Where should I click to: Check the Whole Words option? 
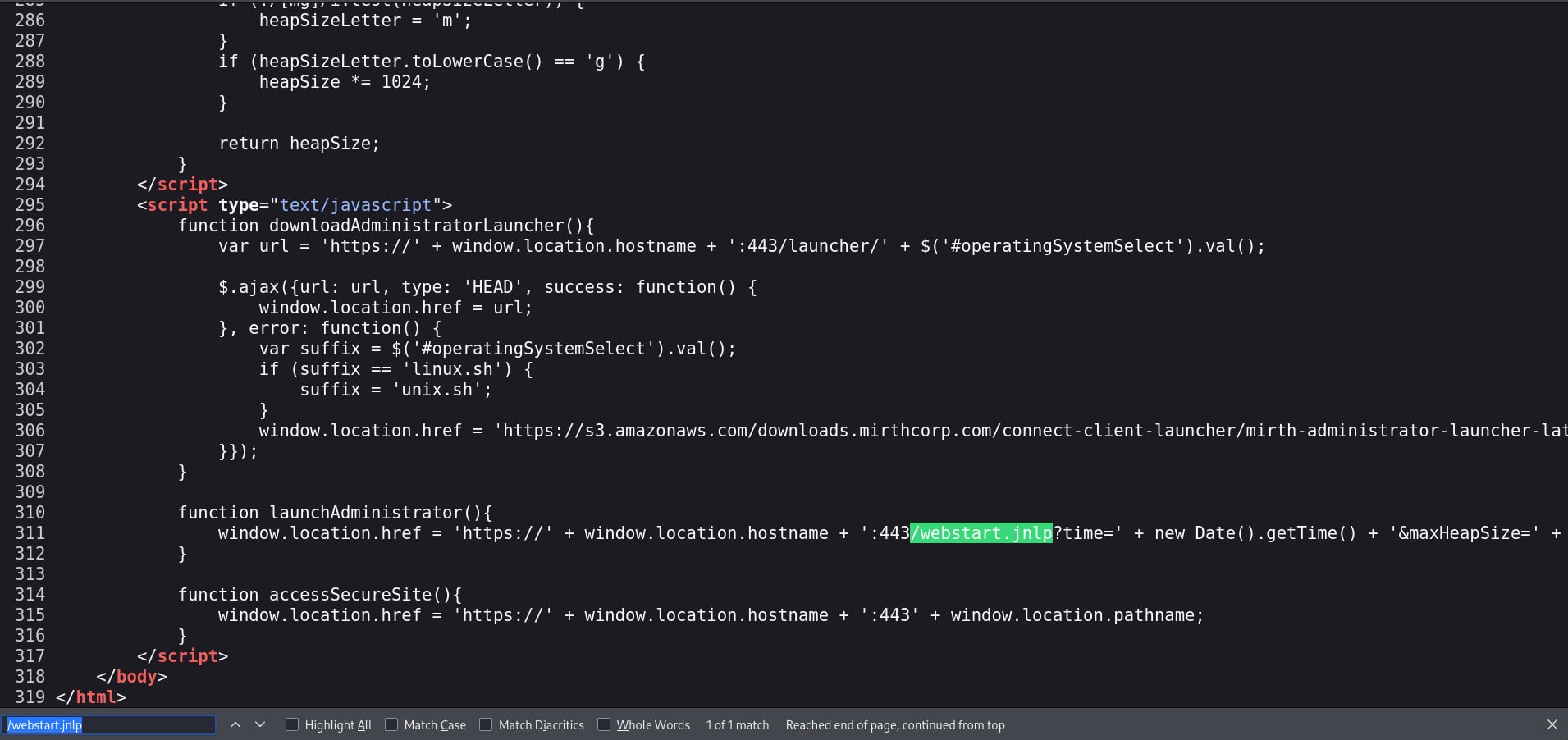604,724
